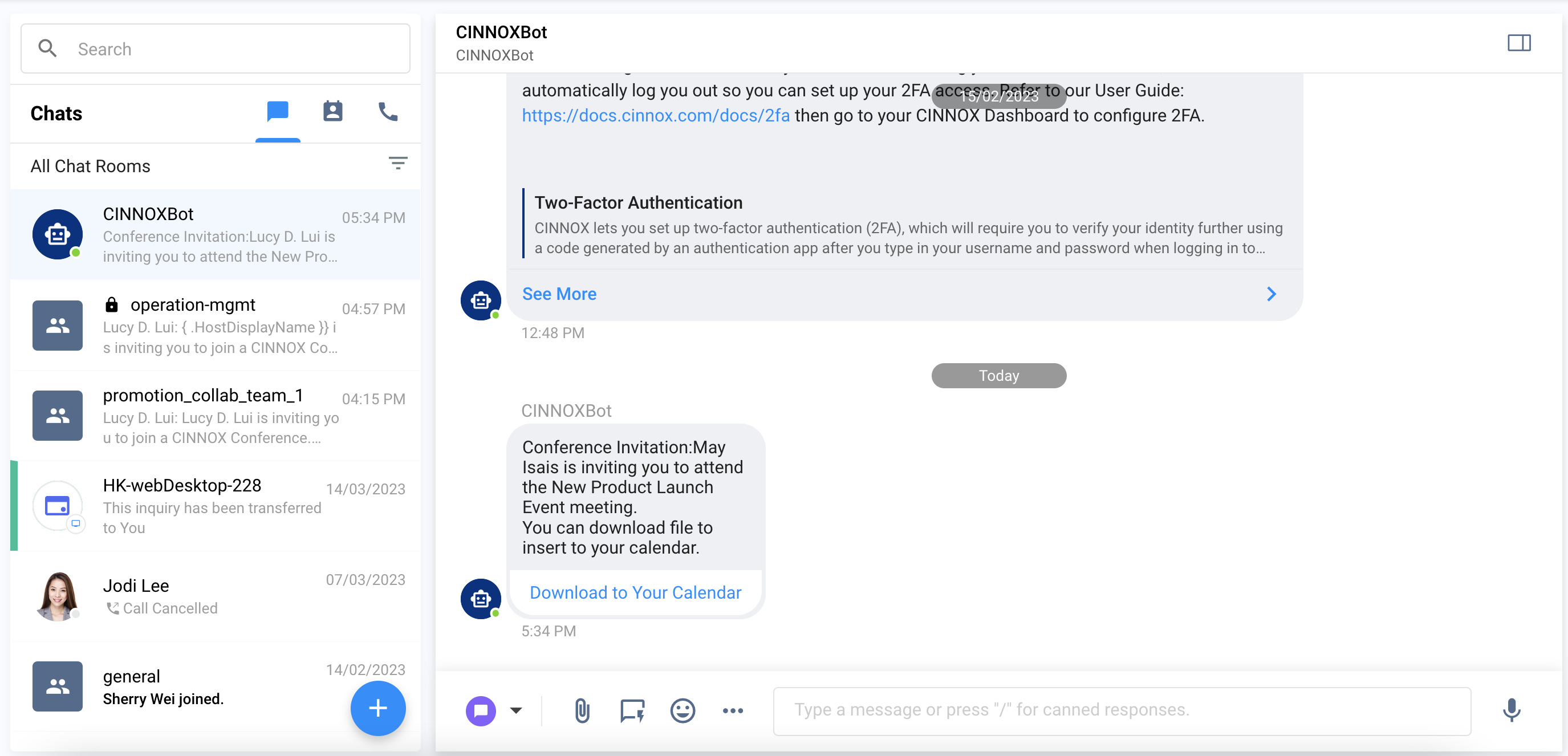
Task: Click the three-dot more options icon
Action: (x=732, y=710)
